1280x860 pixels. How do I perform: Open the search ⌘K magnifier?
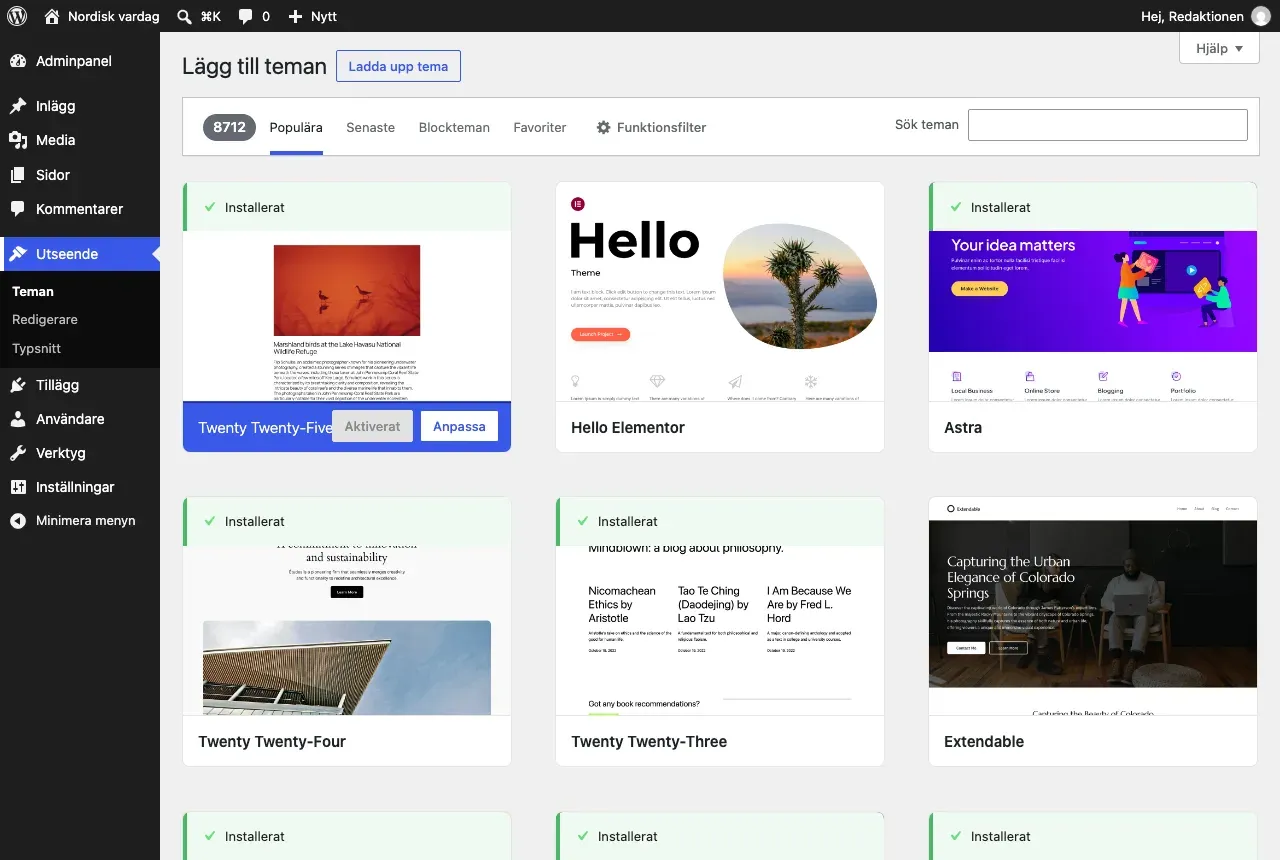[x=185, y=16]
